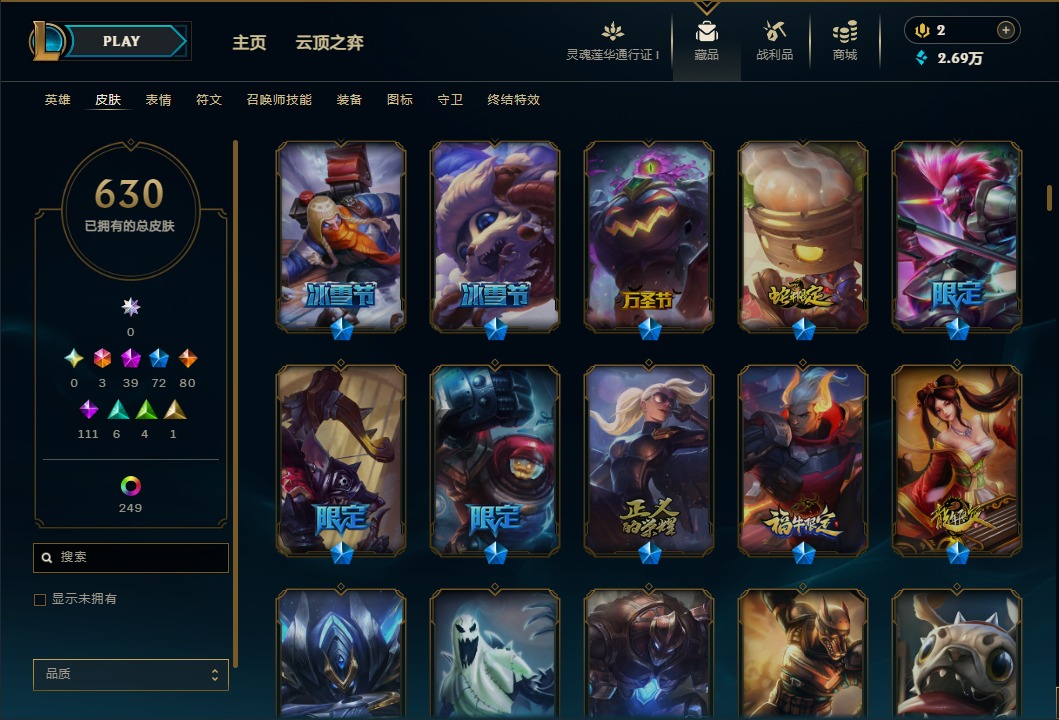Click the plus icon to add RP

pos(1006,30)
